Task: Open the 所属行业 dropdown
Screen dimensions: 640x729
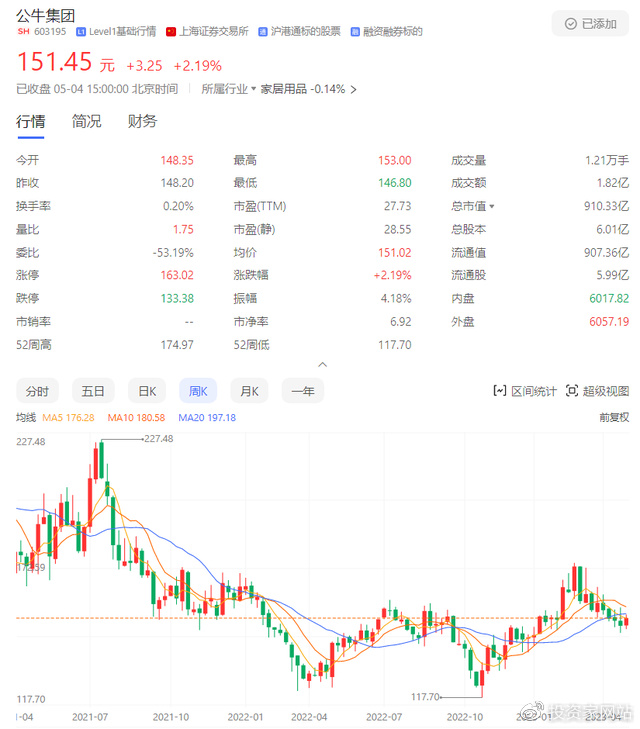Action: (x=229, y=89)
